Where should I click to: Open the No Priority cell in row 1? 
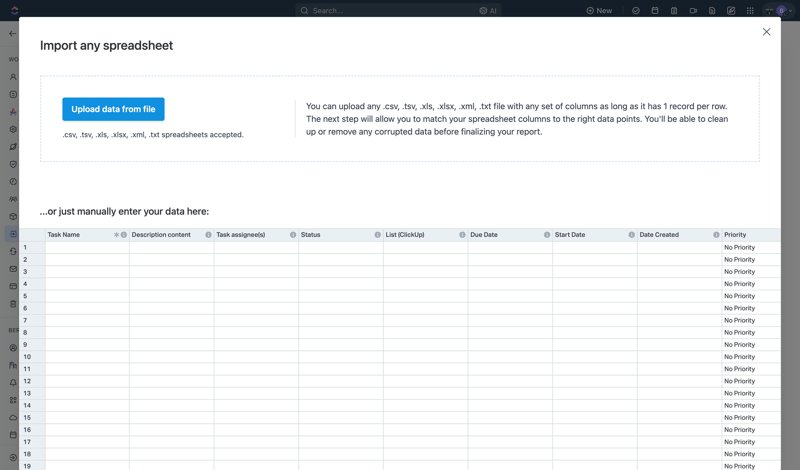pyautogui.click(x=751, y=248)
